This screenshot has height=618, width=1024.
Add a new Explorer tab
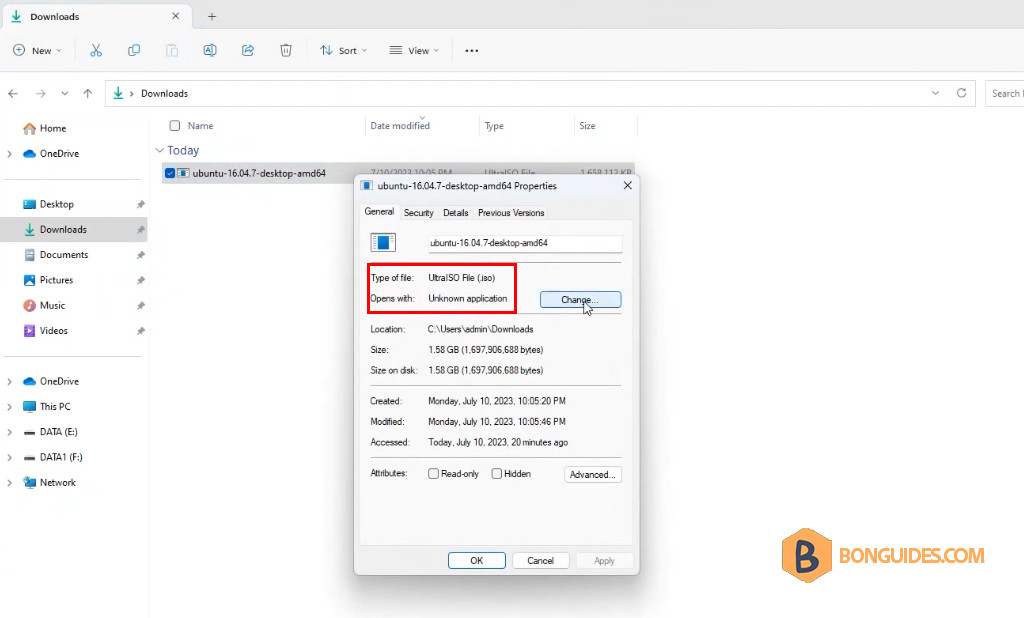(212, 16)
